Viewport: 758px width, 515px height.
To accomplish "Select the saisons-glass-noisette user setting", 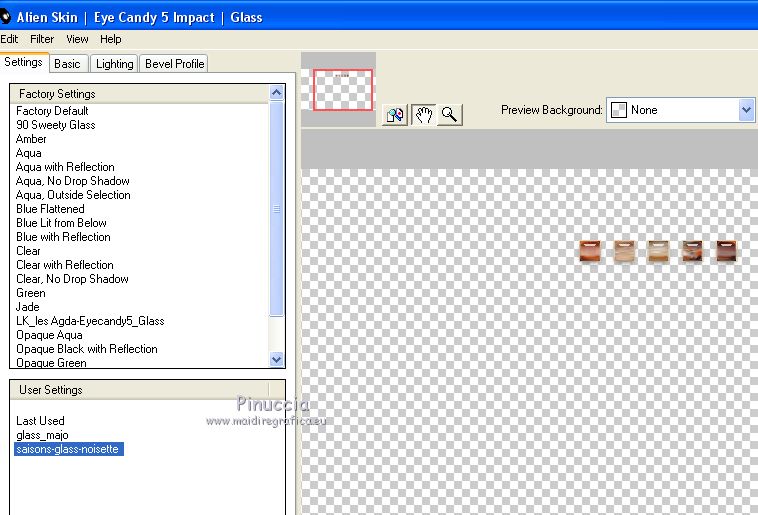I will pyautogui.click(x=69, y=449).
